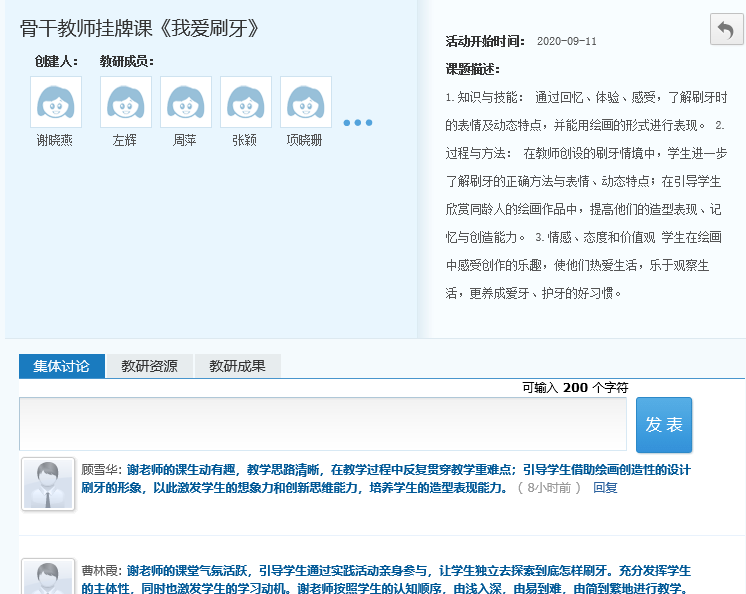This screenshot has width=746, height=594.
Task: Switch to 集体讨论 tab
Action: pos(62,366)
